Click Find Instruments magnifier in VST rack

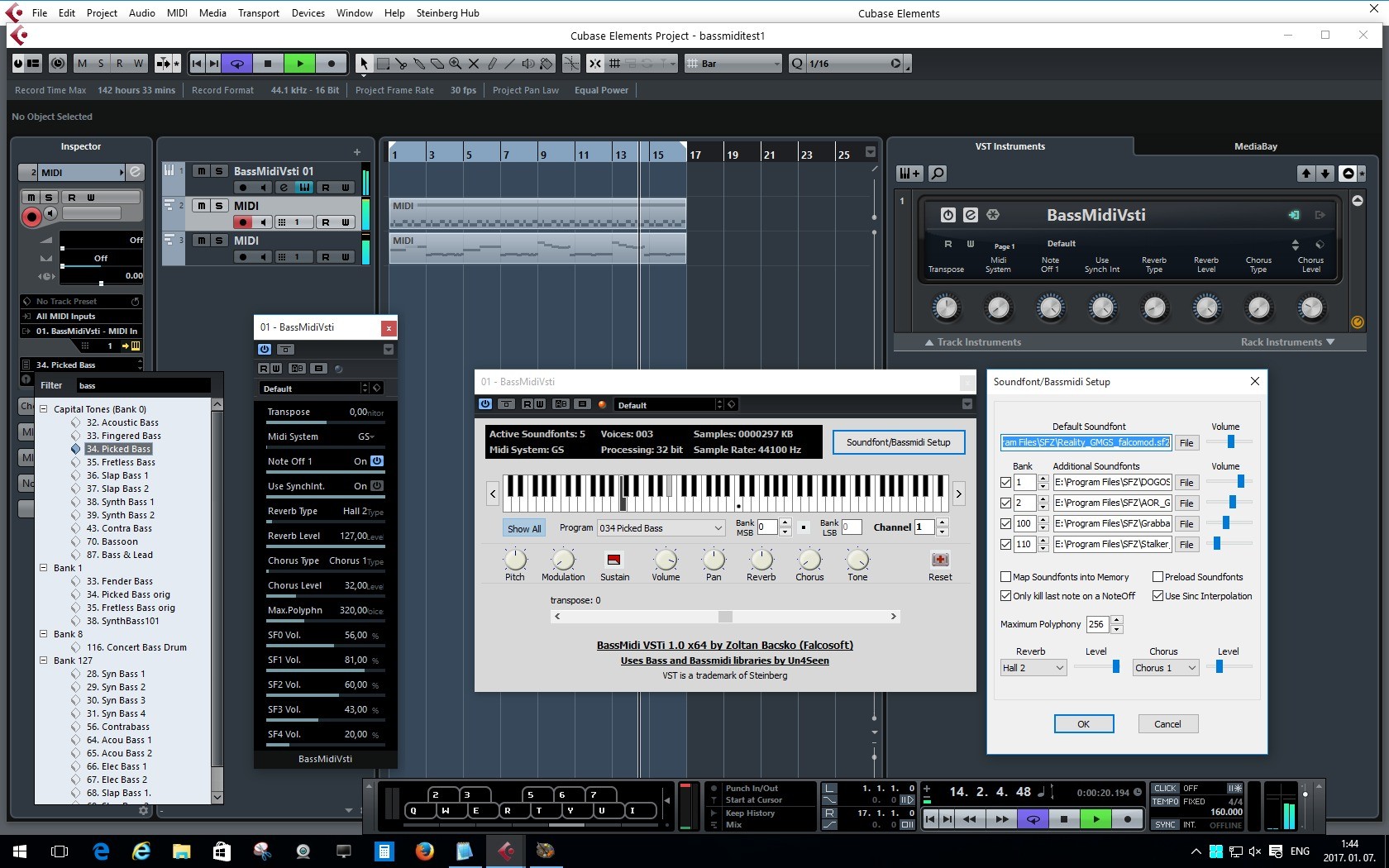(938, 174)
